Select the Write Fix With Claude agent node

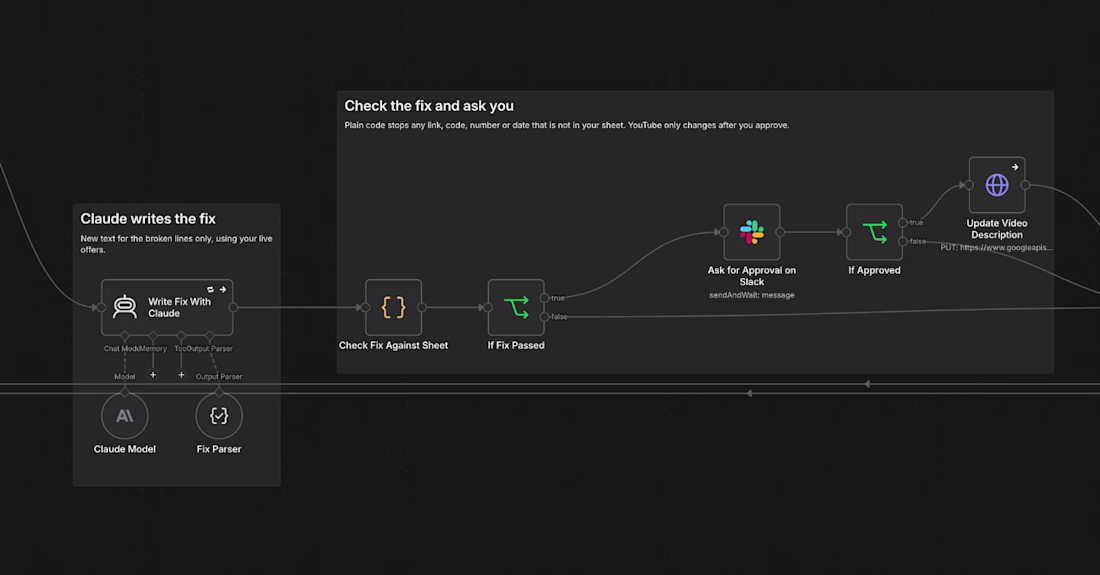(167, 307)
